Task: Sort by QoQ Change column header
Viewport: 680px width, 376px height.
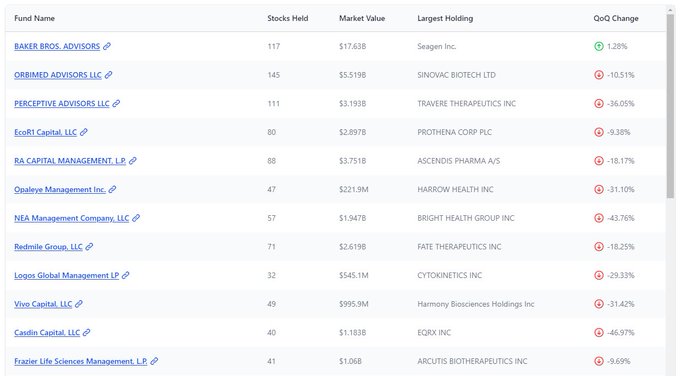Action: (x=616, y=18)
